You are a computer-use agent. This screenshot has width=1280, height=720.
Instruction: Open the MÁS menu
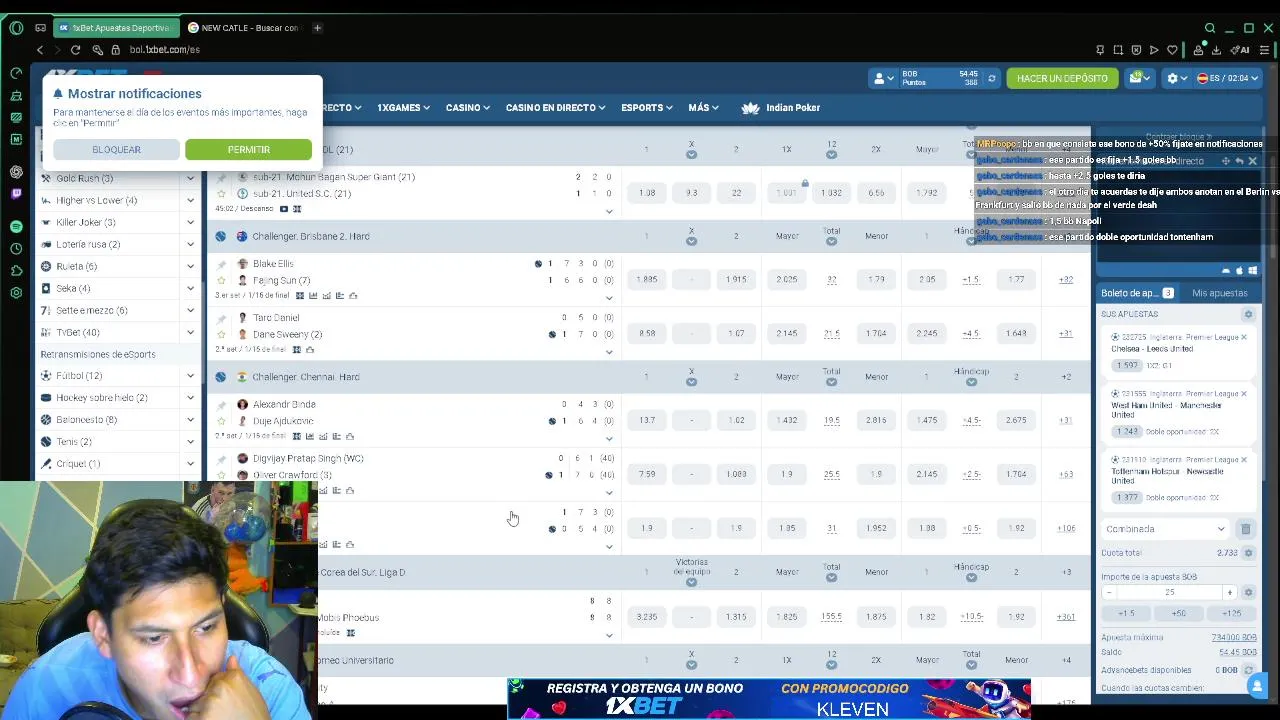(703, 107)
